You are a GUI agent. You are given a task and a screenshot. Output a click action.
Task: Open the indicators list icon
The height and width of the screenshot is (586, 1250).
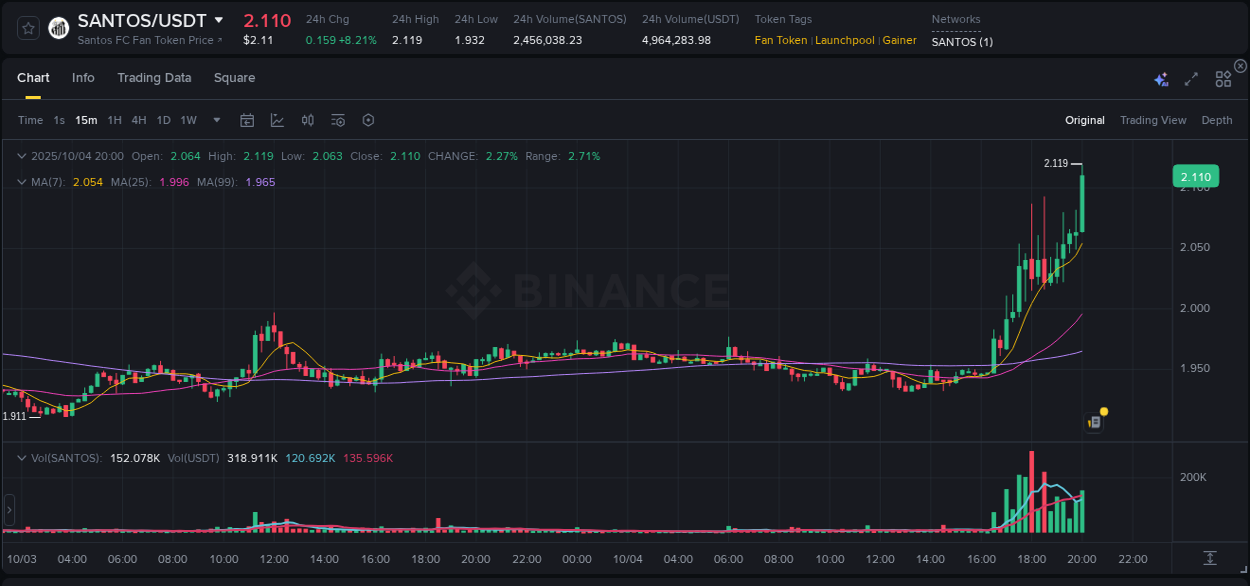click(x=338, y=119)
